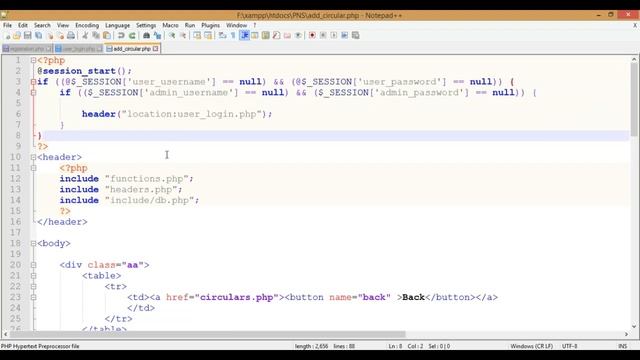Collapse the div fold at line 20
The height and width of the screenshot is (360, 640).
tap(33, 265)
